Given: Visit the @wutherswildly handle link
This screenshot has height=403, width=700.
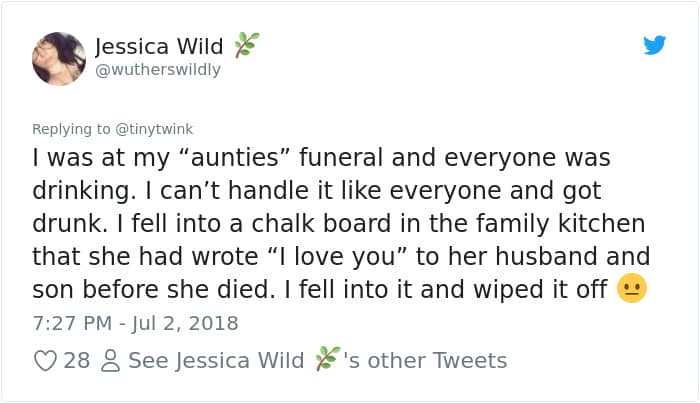Looking at the screenshot, I should (158, 70).
